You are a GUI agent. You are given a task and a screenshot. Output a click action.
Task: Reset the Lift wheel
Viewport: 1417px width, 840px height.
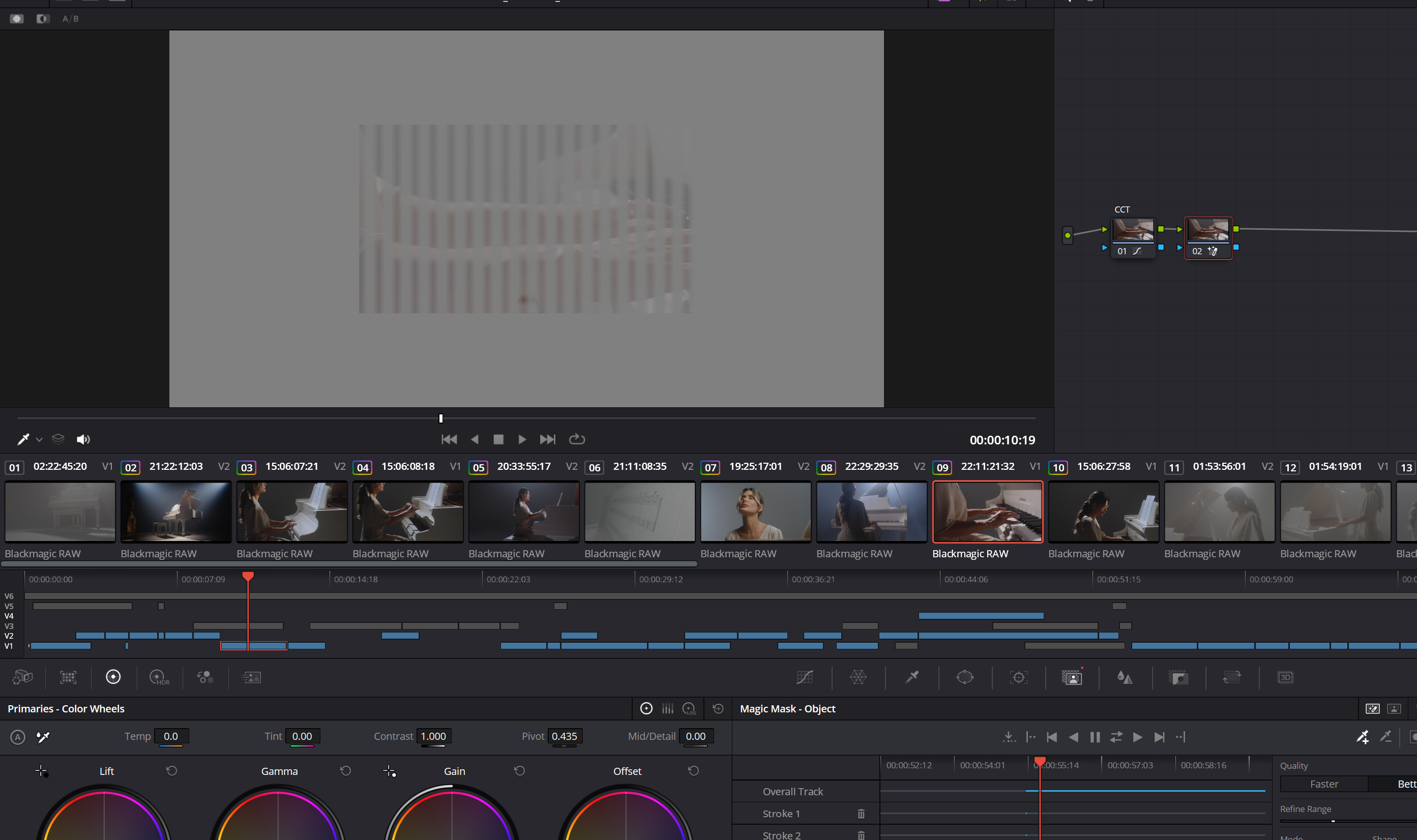pos(172,770)
